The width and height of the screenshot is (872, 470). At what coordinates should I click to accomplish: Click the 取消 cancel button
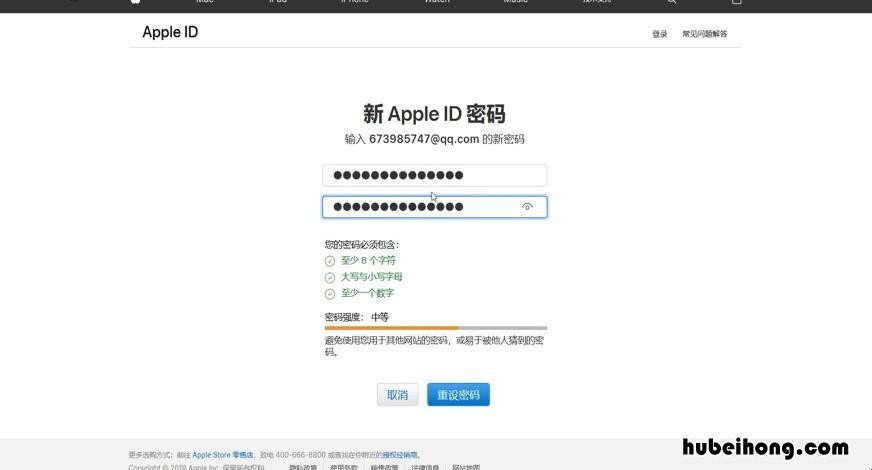click(x=397, y=395)
